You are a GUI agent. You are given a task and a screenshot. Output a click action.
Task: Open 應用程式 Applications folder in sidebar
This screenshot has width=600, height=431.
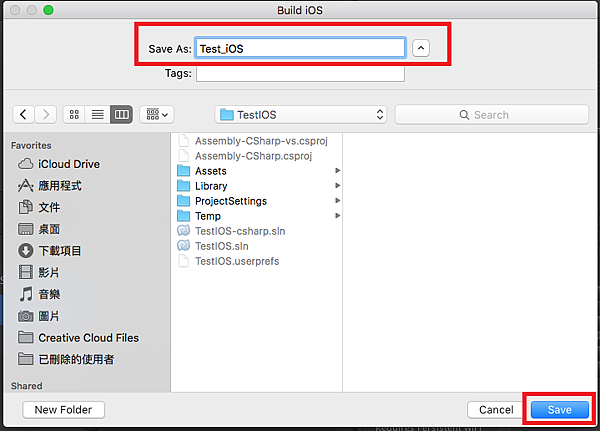[50, 186]
